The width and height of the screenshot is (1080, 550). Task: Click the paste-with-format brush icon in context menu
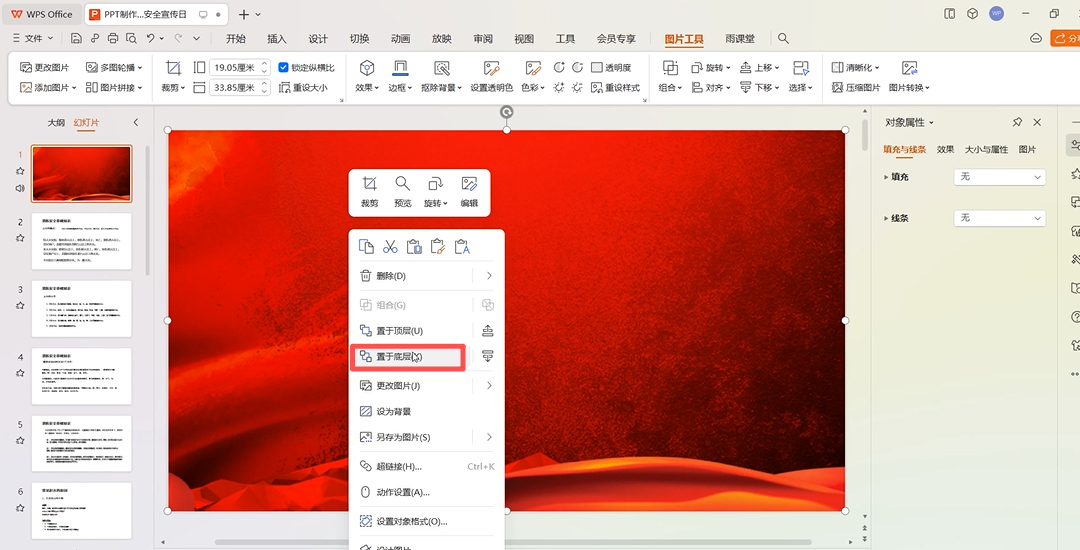(437, 247)
